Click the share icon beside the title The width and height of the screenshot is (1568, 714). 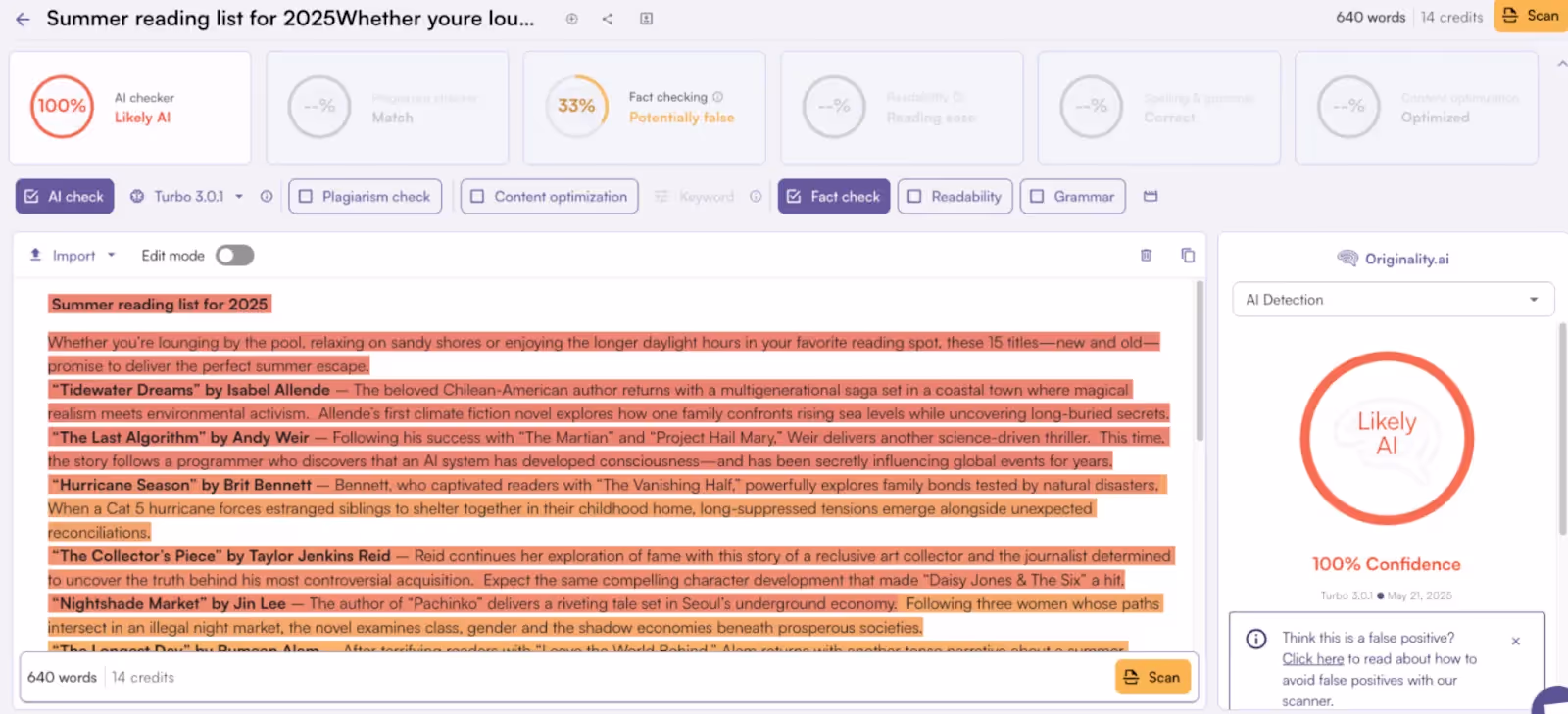point(608,19)
